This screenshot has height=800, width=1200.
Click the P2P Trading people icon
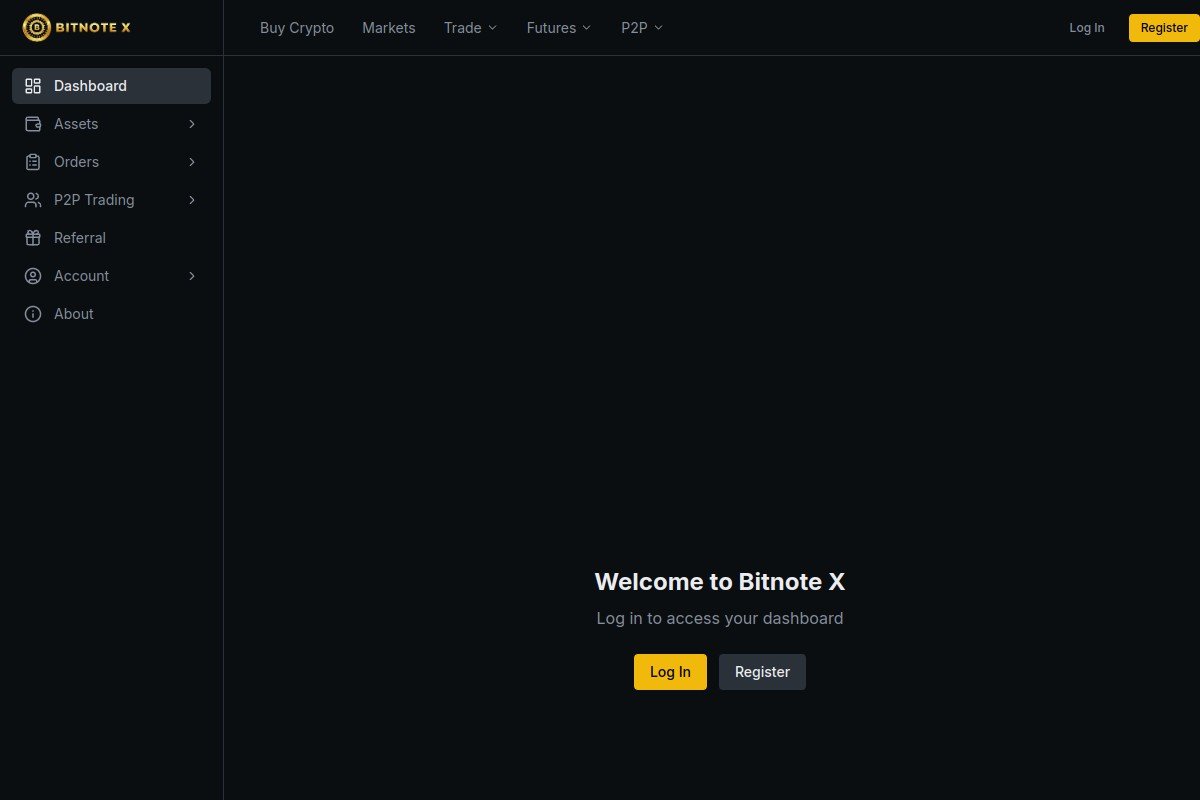coord(33,200)
